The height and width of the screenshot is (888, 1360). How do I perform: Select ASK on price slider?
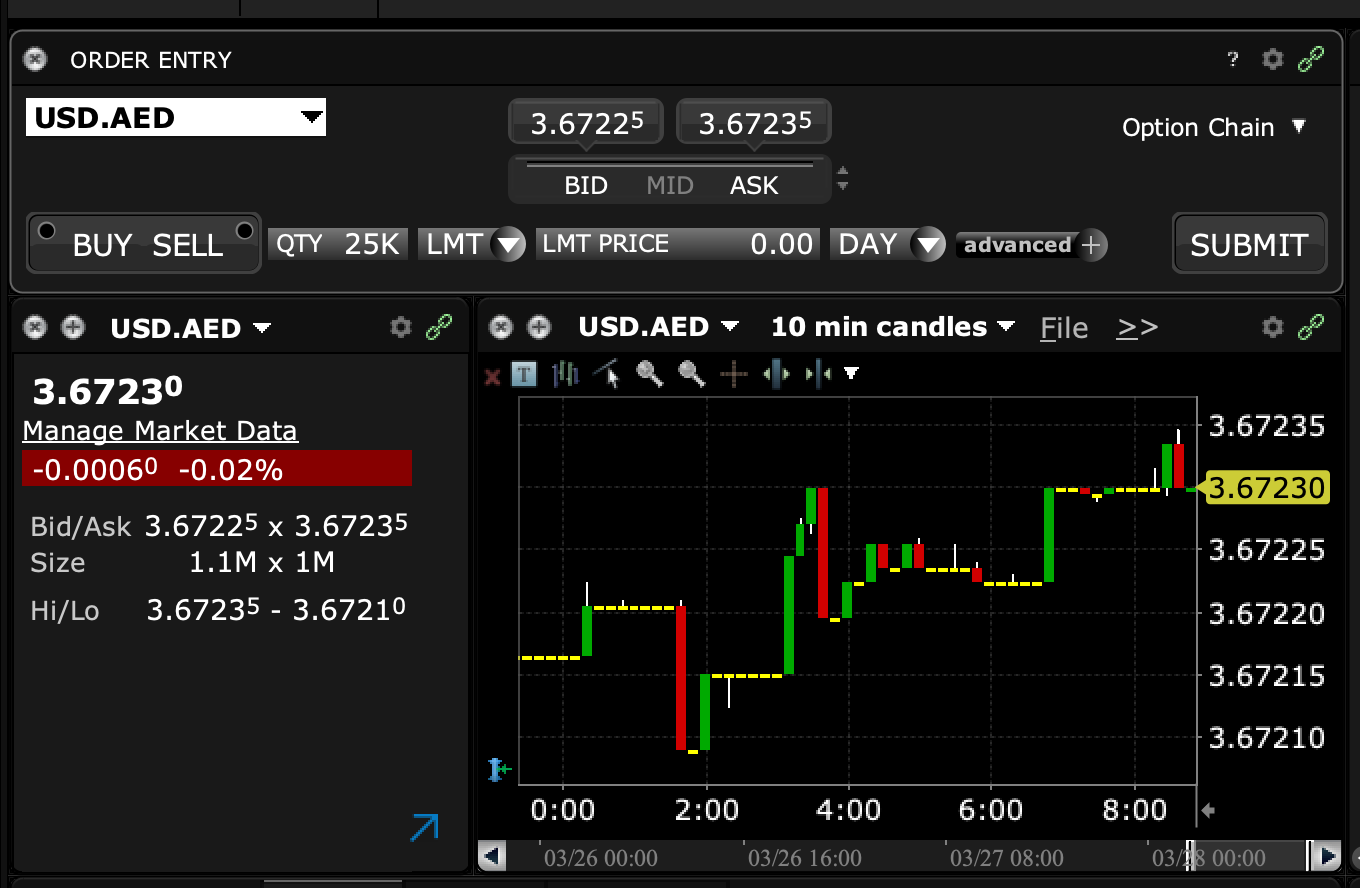coord(754,185)
